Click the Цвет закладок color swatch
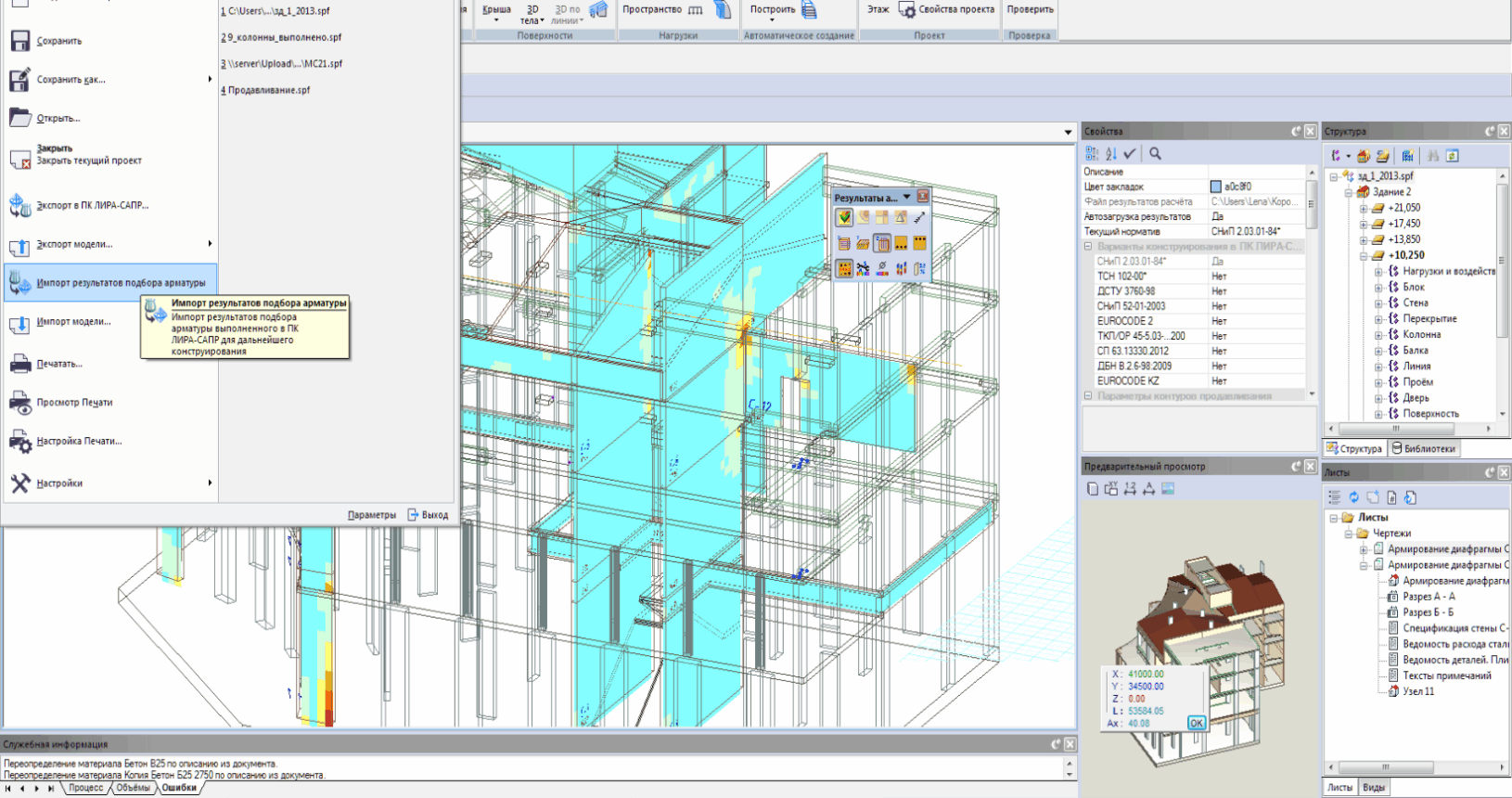 click(x=1216, y=187)
